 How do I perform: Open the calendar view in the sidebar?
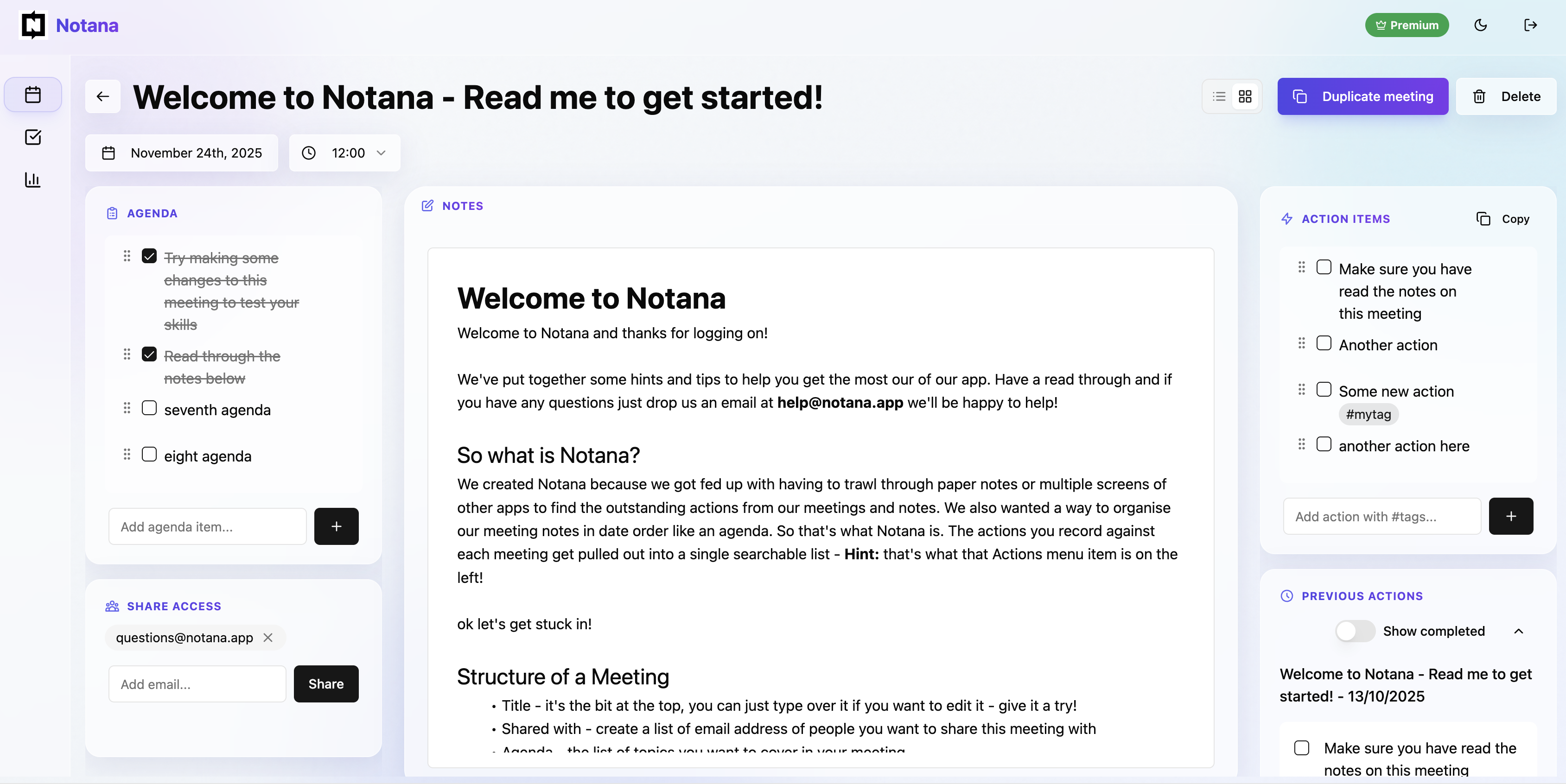tap(32, 94)
